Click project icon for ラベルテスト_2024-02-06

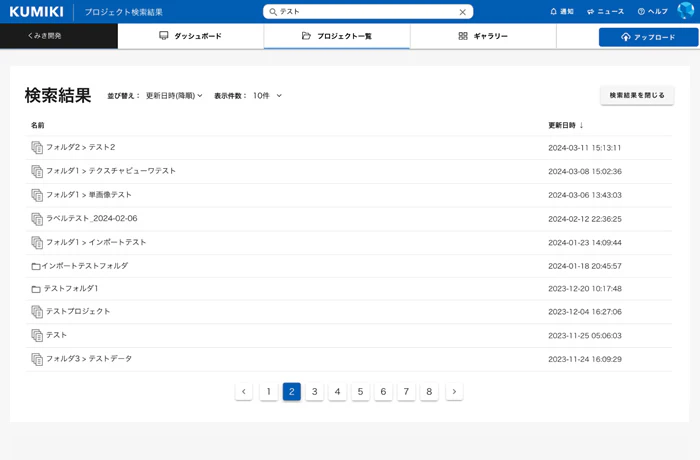(x=37, y=219)
